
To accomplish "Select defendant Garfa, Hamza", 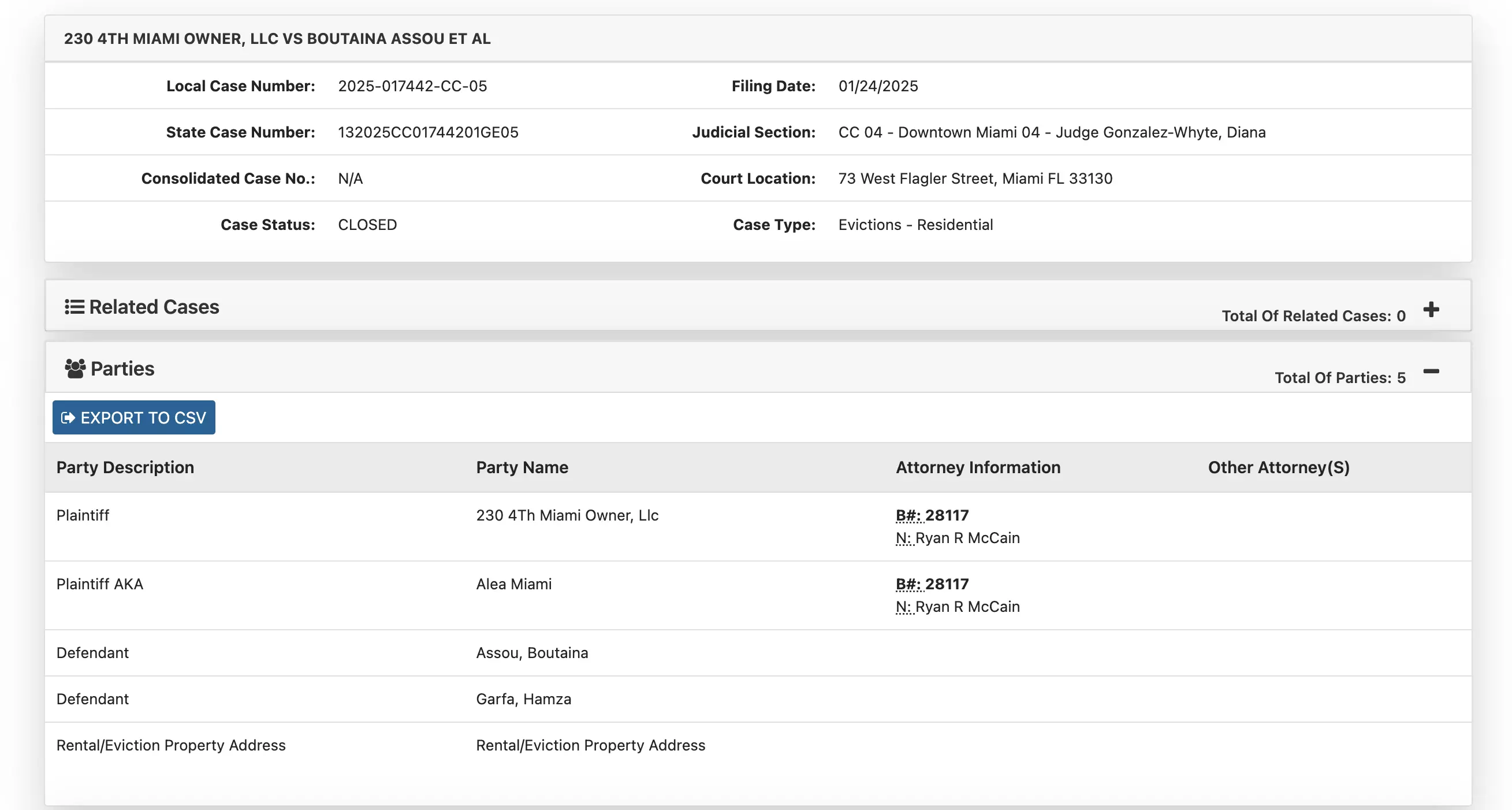I will click(524, 699).
